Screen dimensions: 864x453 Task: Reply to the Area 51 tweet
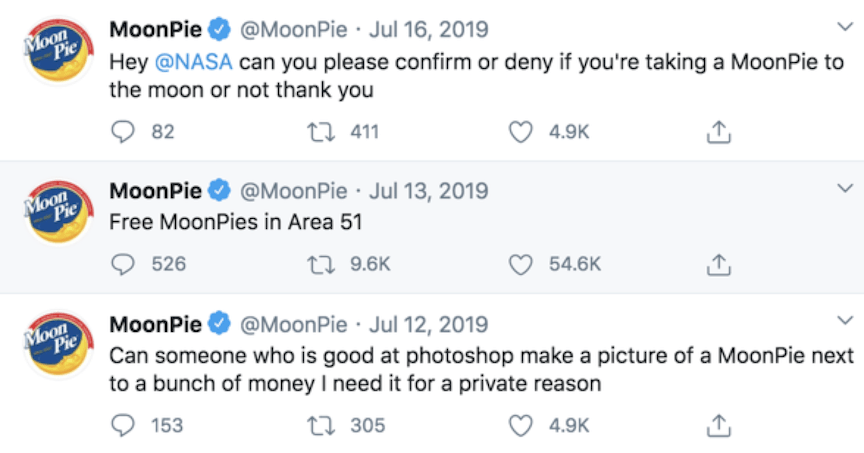pyautogui.click(x=122, y=265)
